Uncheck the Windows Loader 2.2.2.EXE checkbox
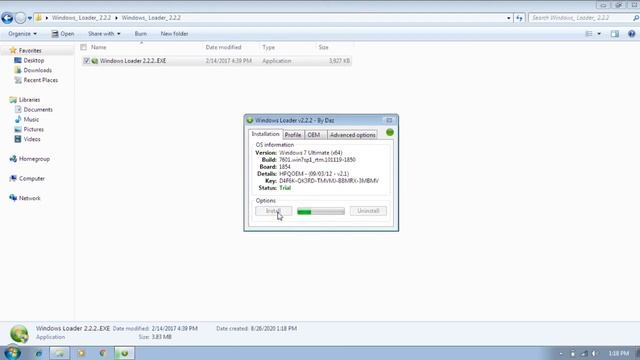Viewport: 640px width, 360px height. coord(86,61)
